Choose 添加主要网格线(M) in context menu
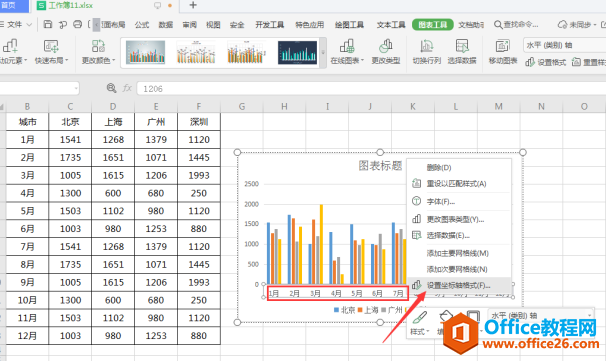This screenshot has height=361, width=606. (460, 253)
